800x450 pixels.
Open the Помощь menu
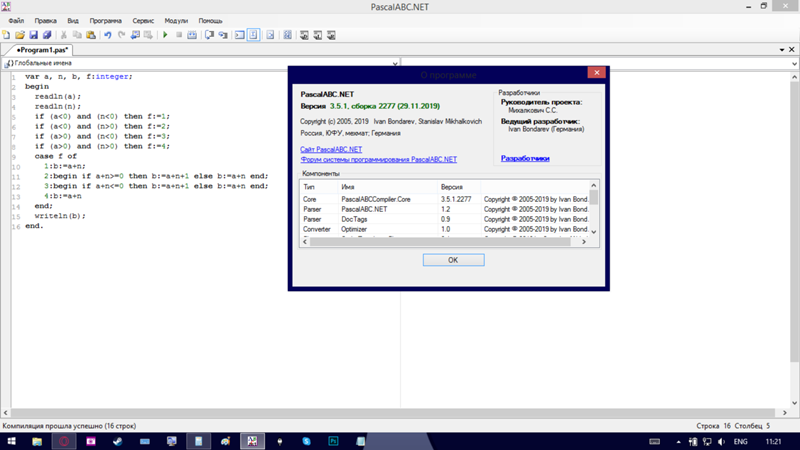[x=210, y=21]
